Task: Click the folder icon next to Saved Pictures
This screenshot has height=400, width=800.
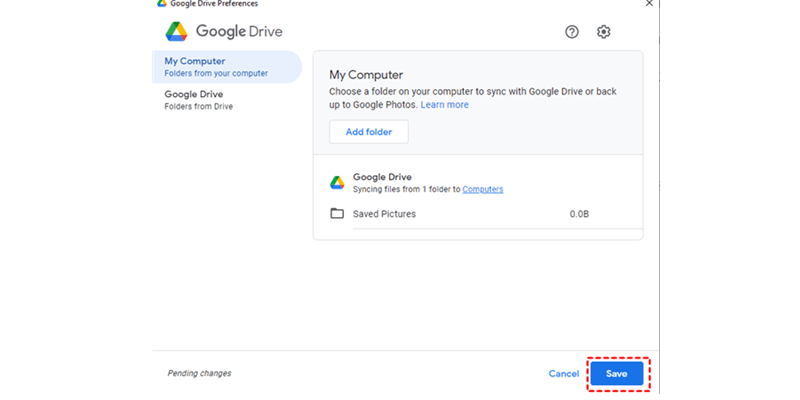Action: coord(337,213)
